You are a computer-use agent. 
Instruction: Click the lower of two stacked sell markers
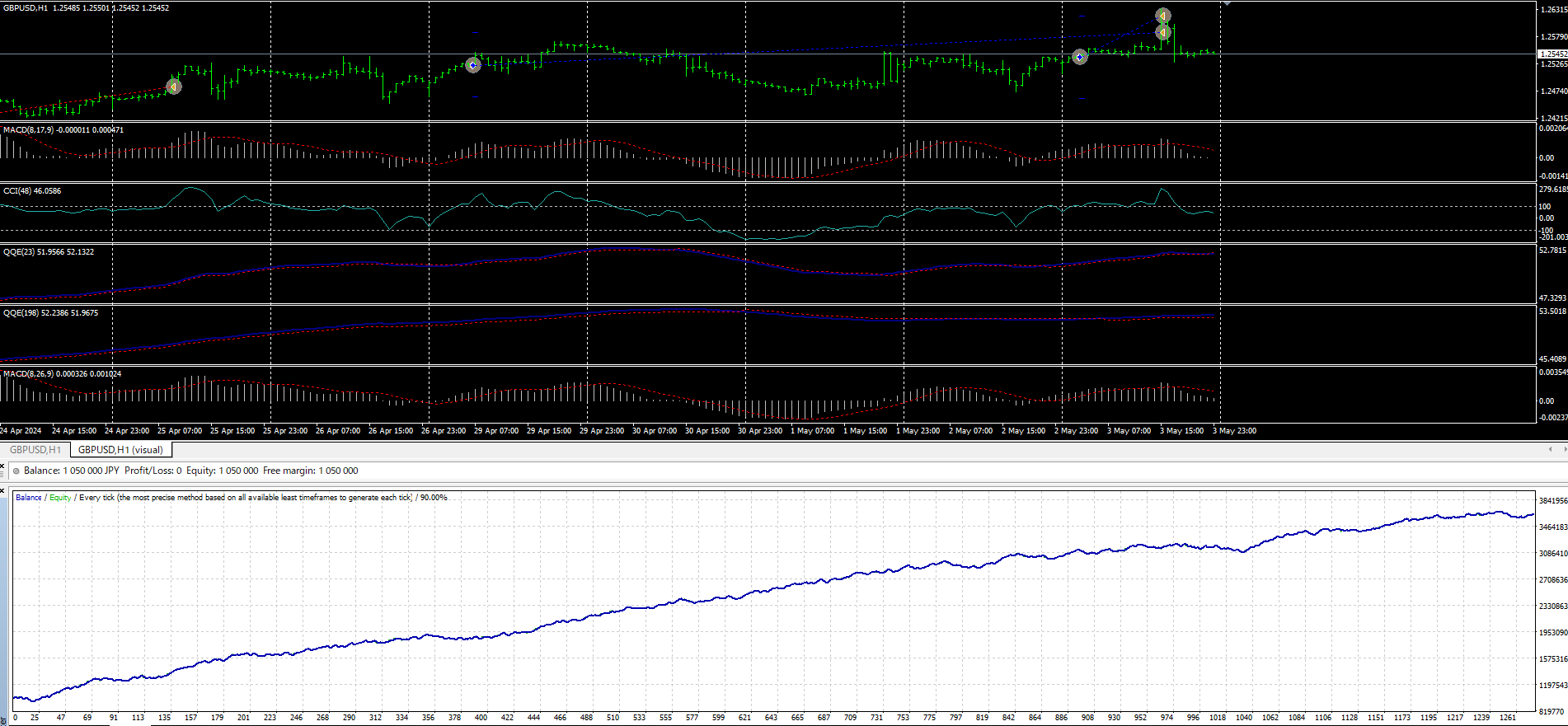point(1163,33)
